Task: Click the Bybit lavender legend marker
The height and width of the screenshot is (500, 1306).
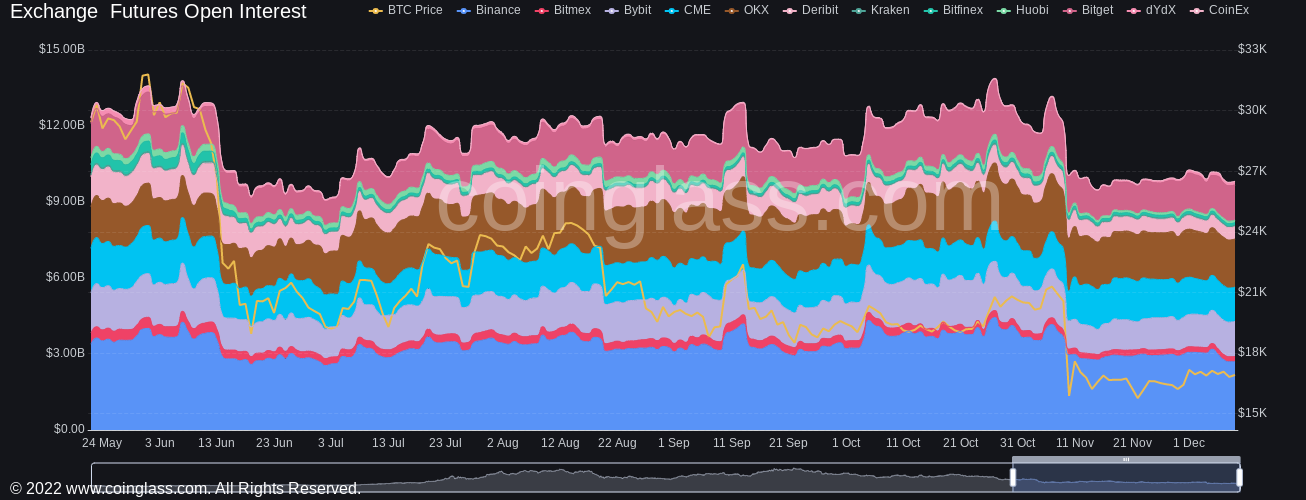Action: point(612,11)
